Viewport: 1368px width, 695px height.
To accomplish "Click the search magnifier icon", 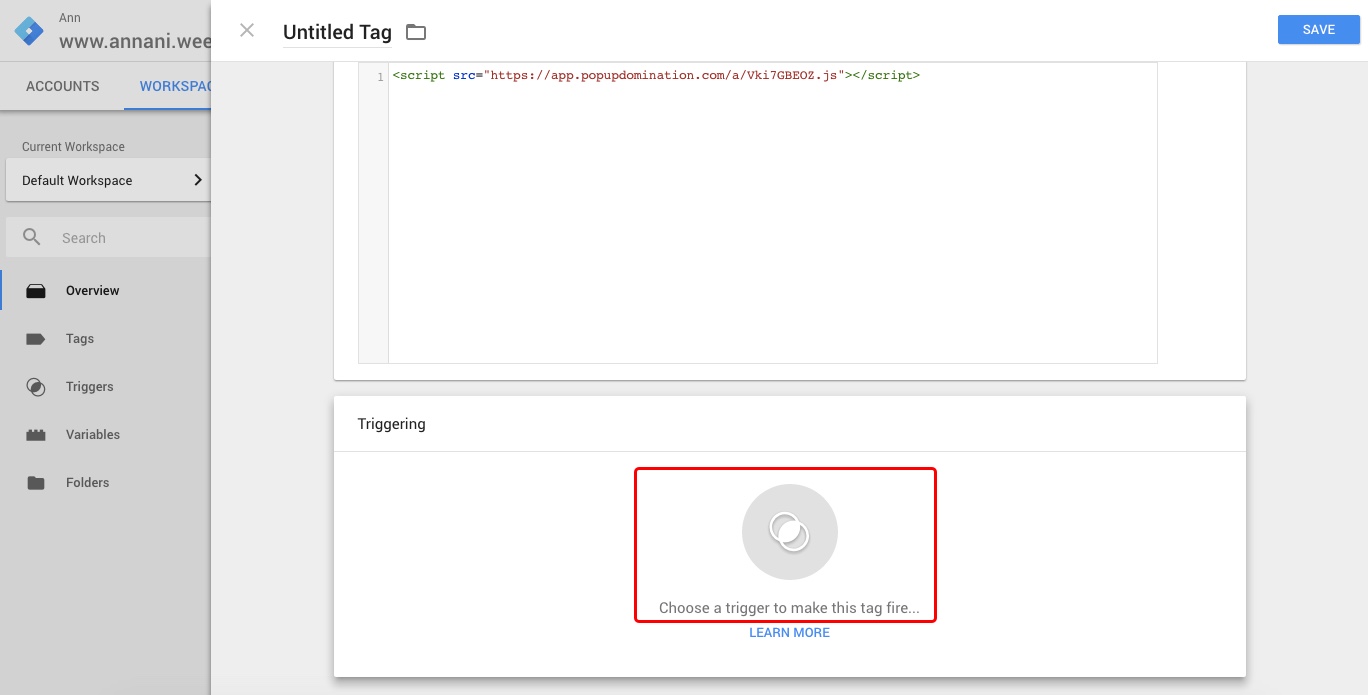I will [32, 237].
